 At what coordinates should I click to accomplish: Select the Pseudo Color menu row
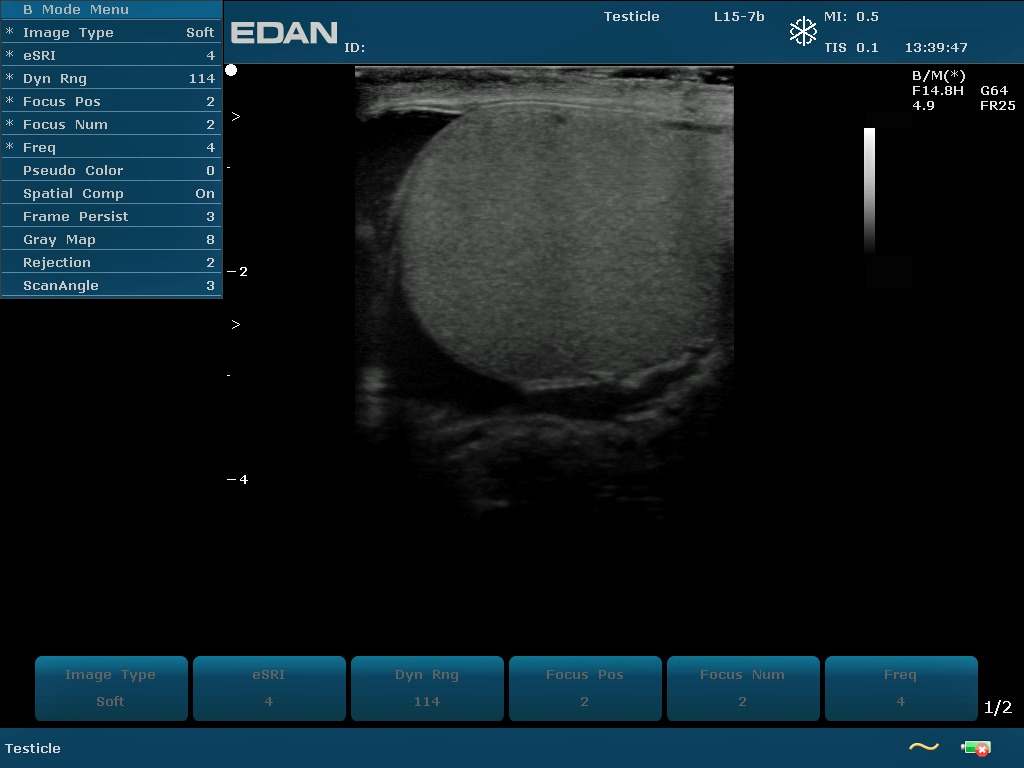[x=111, y=171]
